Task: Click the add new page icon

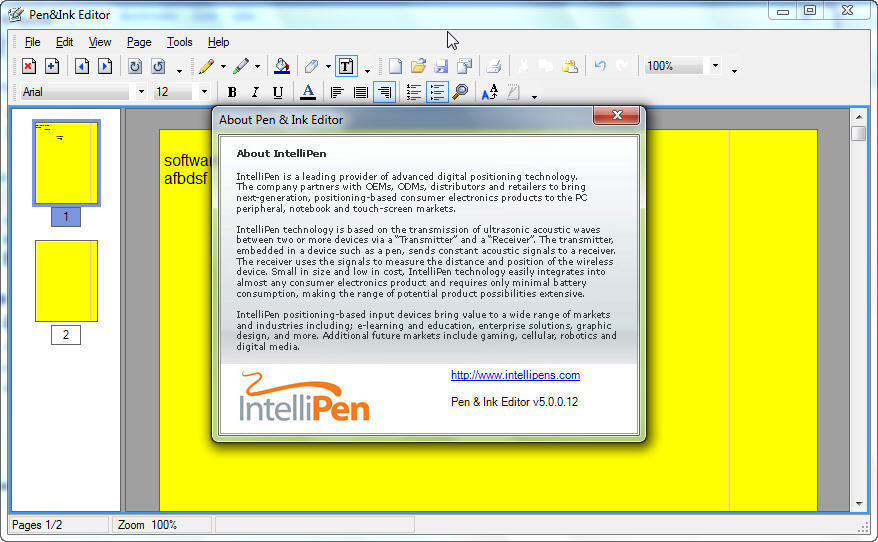Action: tap(52, 67)
